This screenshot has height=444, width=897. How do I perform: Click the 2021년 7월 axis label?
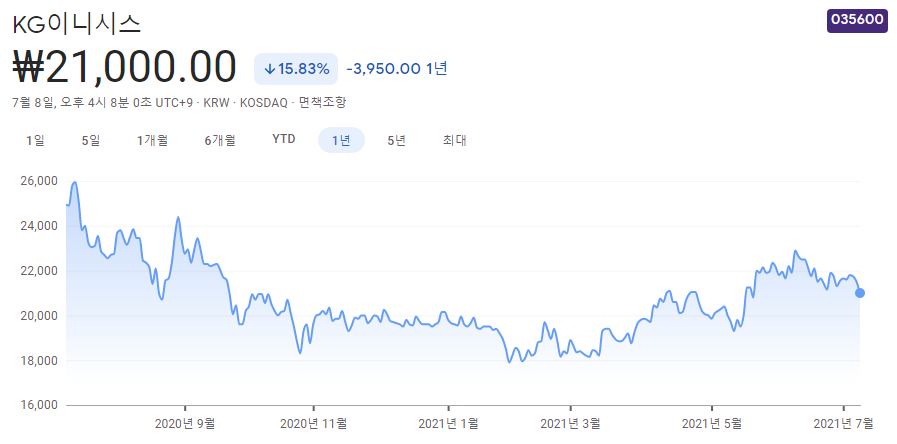[x=844, y=424]
